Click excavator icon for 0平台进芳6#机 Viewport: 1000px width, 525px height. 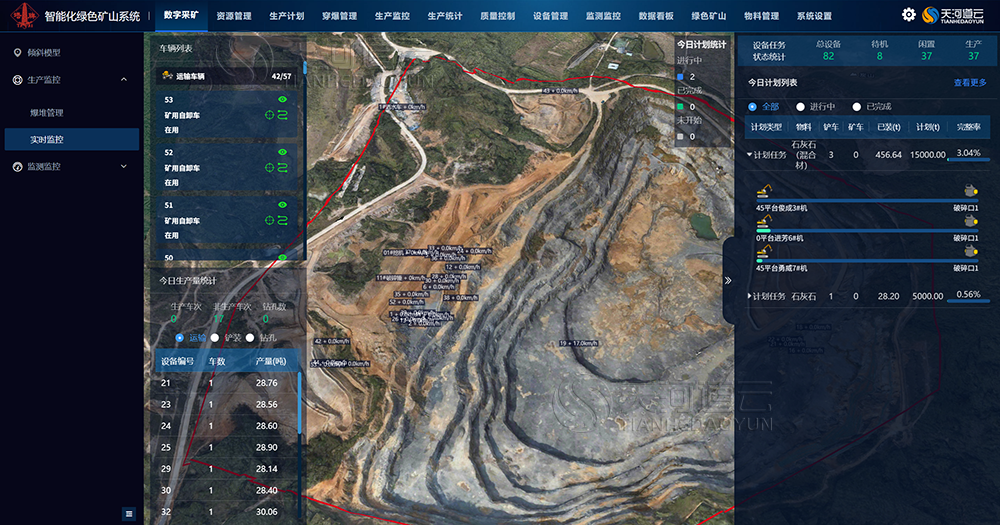point(764,221)
